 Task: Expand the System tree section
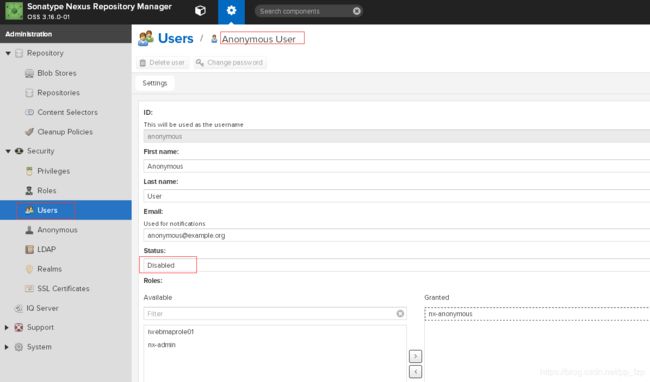click(6, 347)
